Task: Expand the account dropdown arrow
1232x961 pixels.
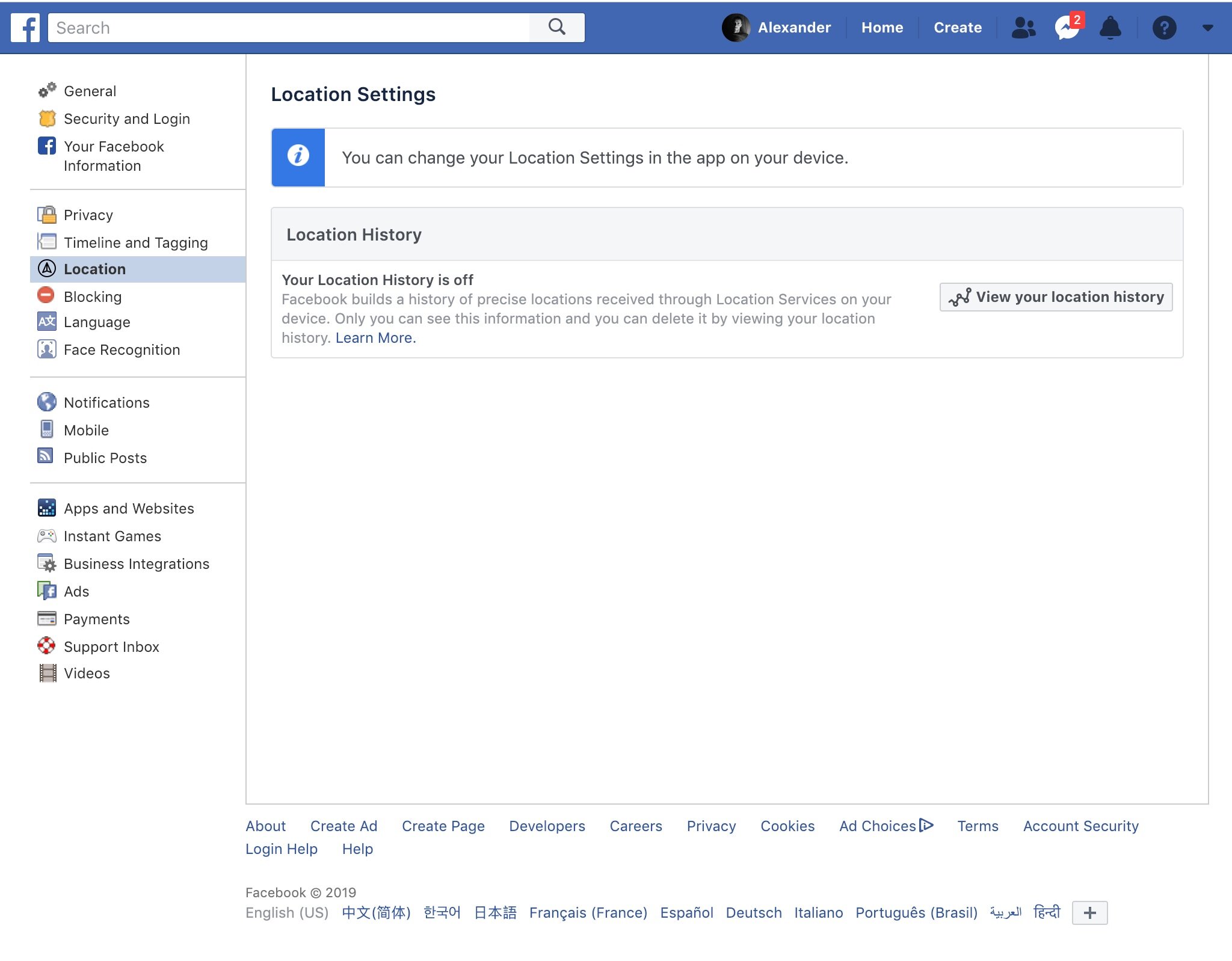Action: tap(1207, 28)
